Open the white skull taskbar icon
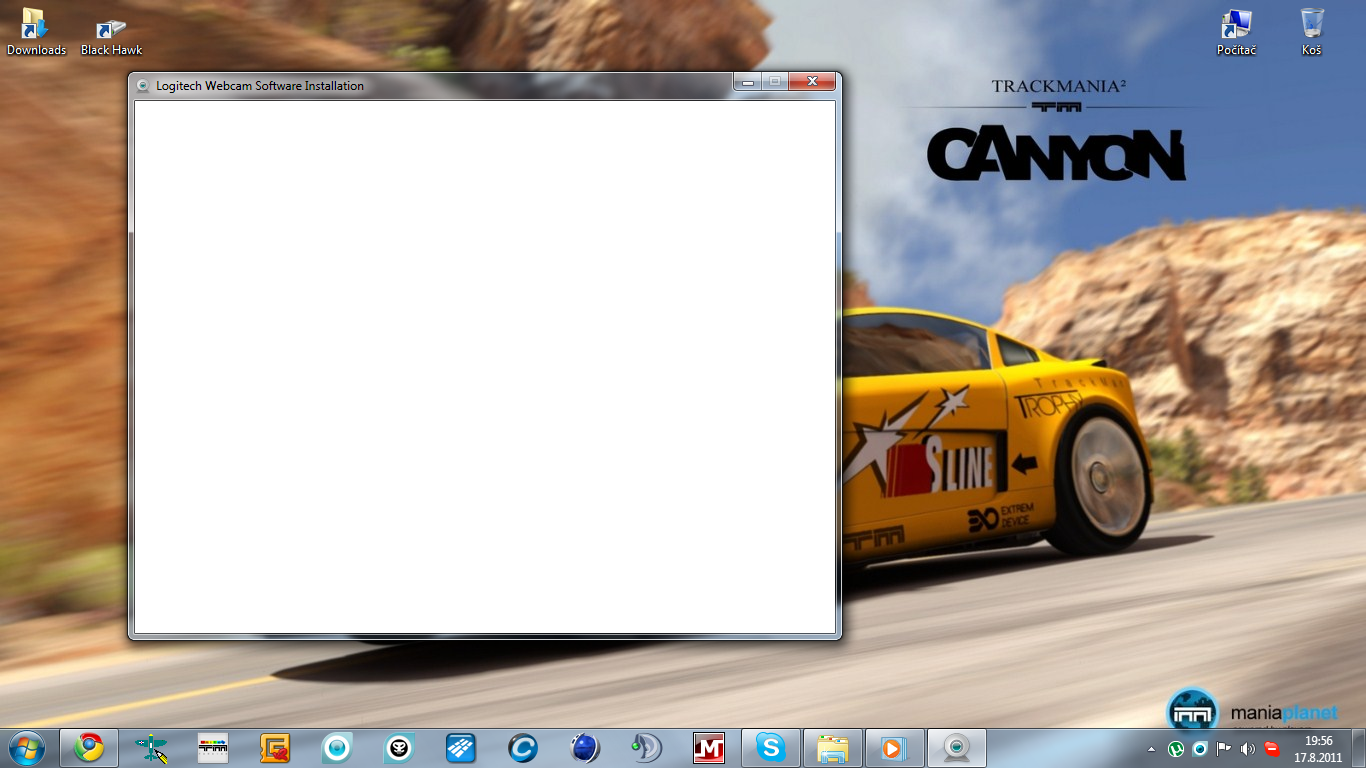This screenshot has width=1366, height=768. pos(399,747)
